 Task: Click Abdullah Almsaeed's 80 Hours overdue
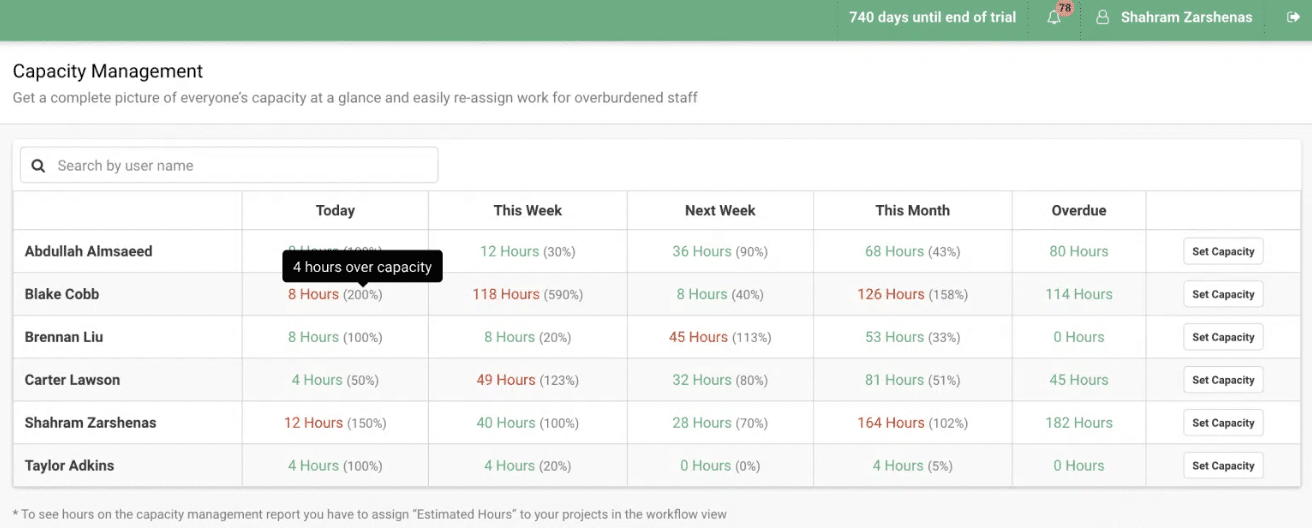[1079, 251]
